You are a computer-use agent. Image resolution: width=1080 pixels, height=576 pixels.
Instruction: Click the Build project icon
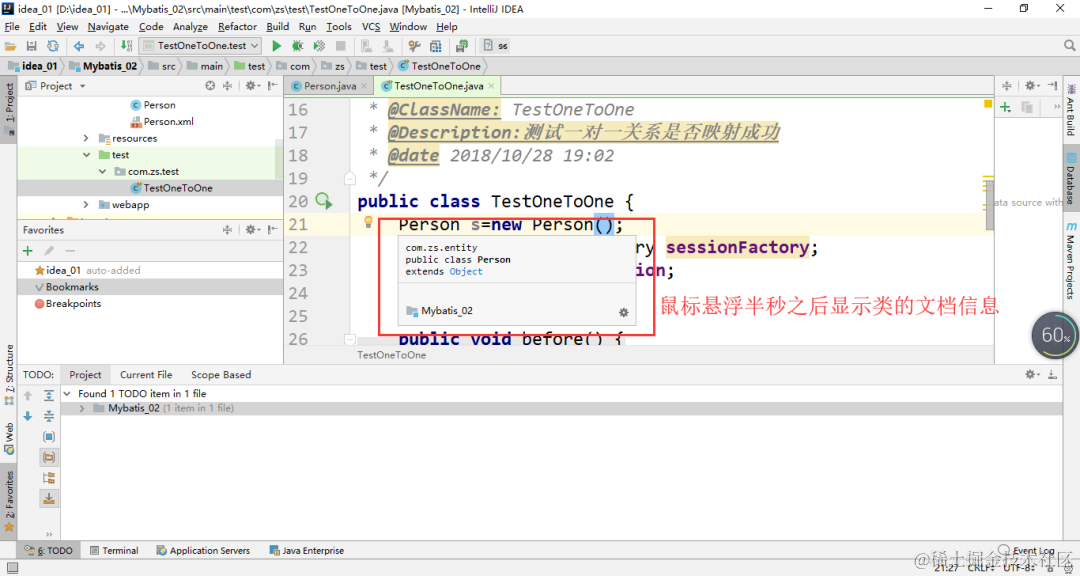click(127, 46)
